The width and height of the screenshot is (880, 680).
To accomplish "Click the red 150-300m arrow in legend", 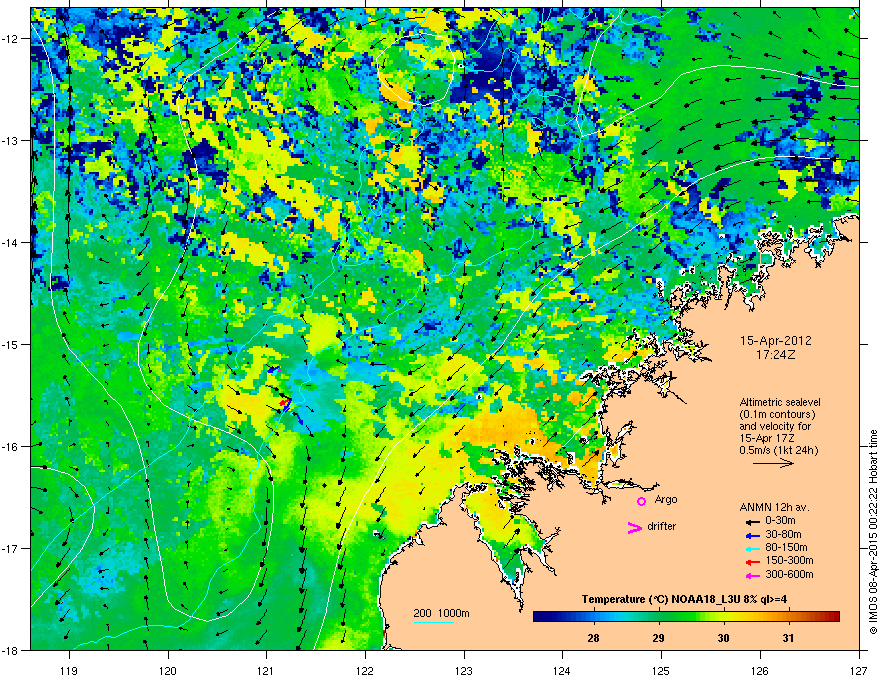I will click(752, 562).
